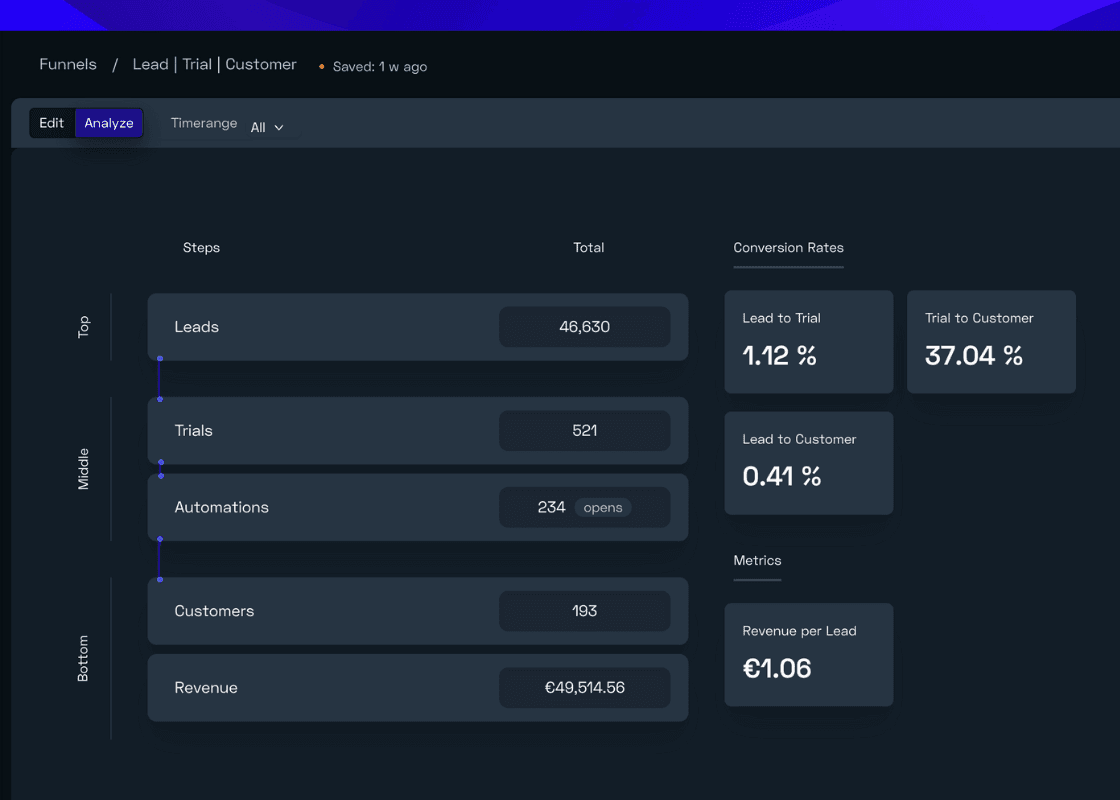Open the Revenue per Lead metric card

[x=808, y=655]
